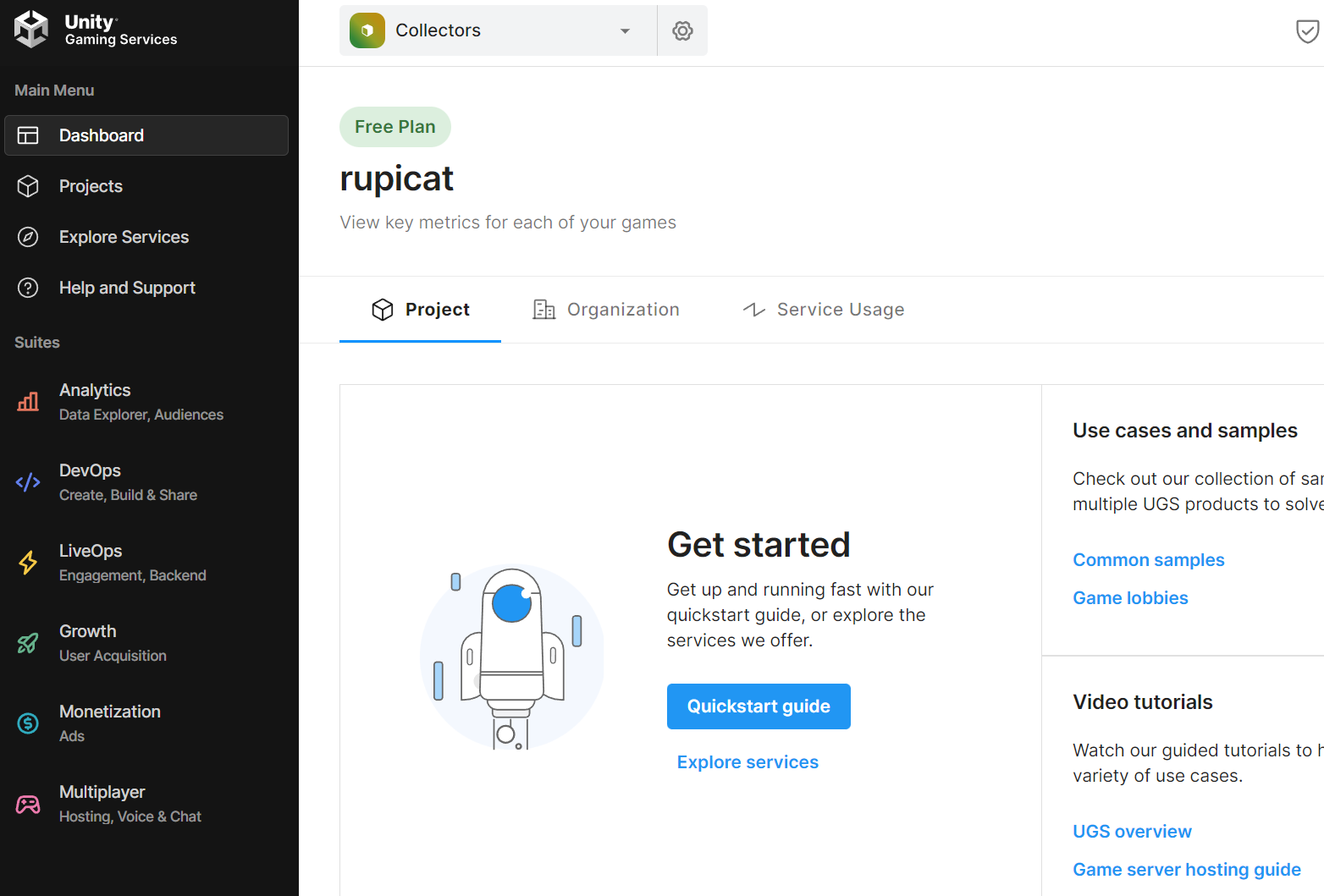Screen dimensions: 1324x896
Task: Open the Game lobbies link
Action: coord(1130,598)
